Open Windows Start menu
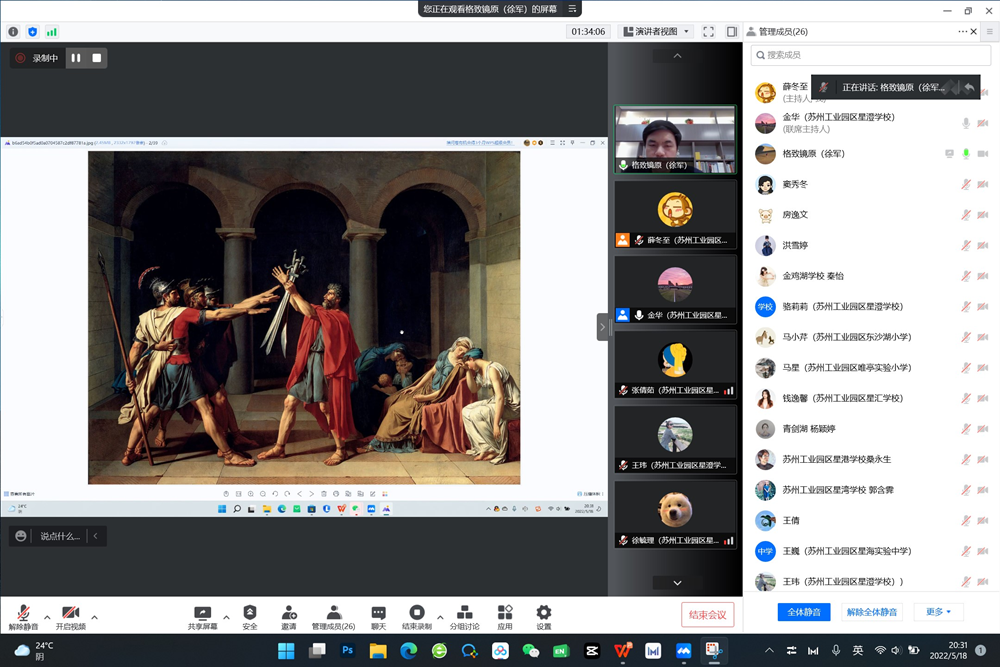This screenshot has width=1000, height=667. tap(286, 650)
